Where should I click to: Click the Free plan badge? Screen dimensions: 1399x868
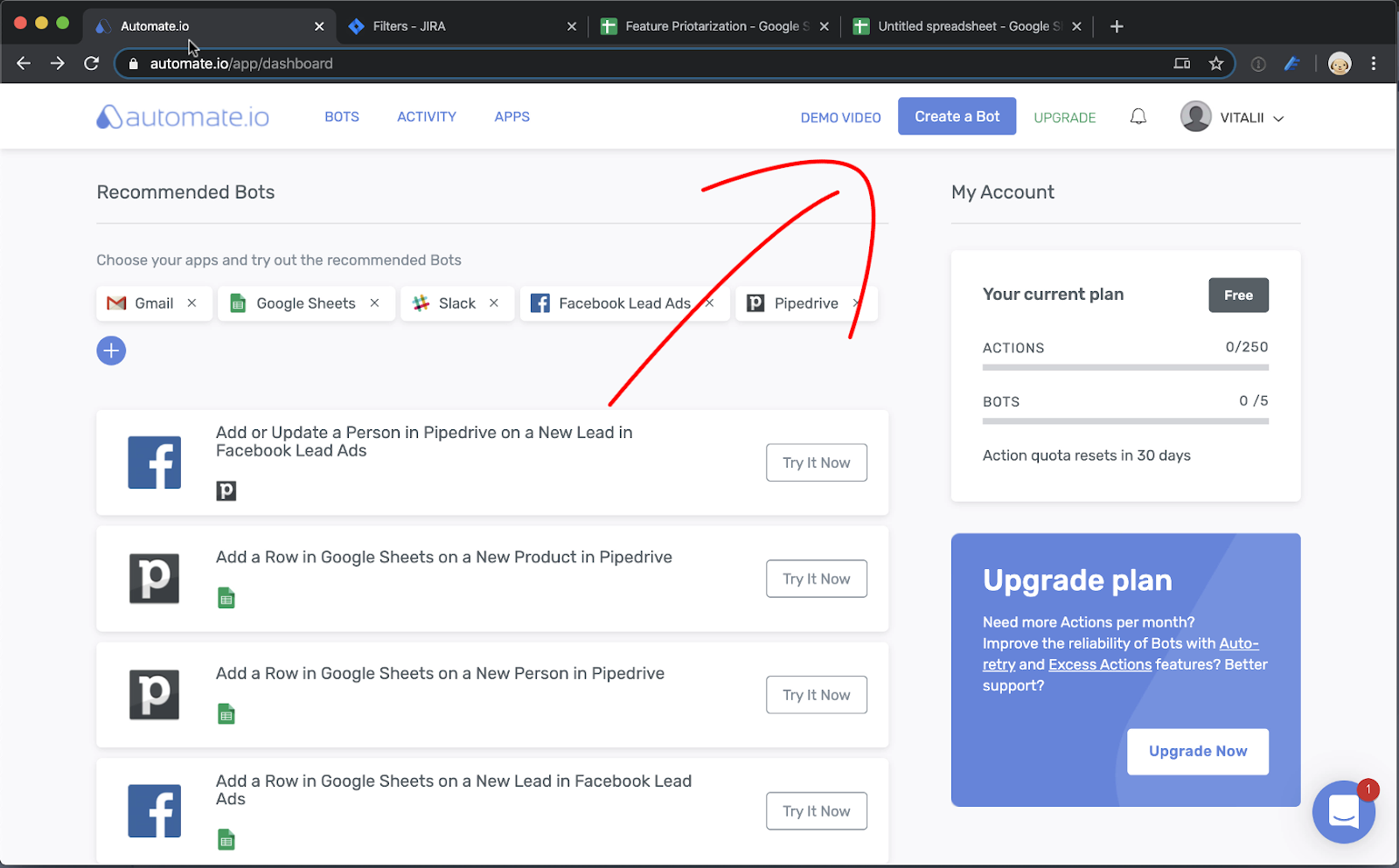pos(1238,295)
